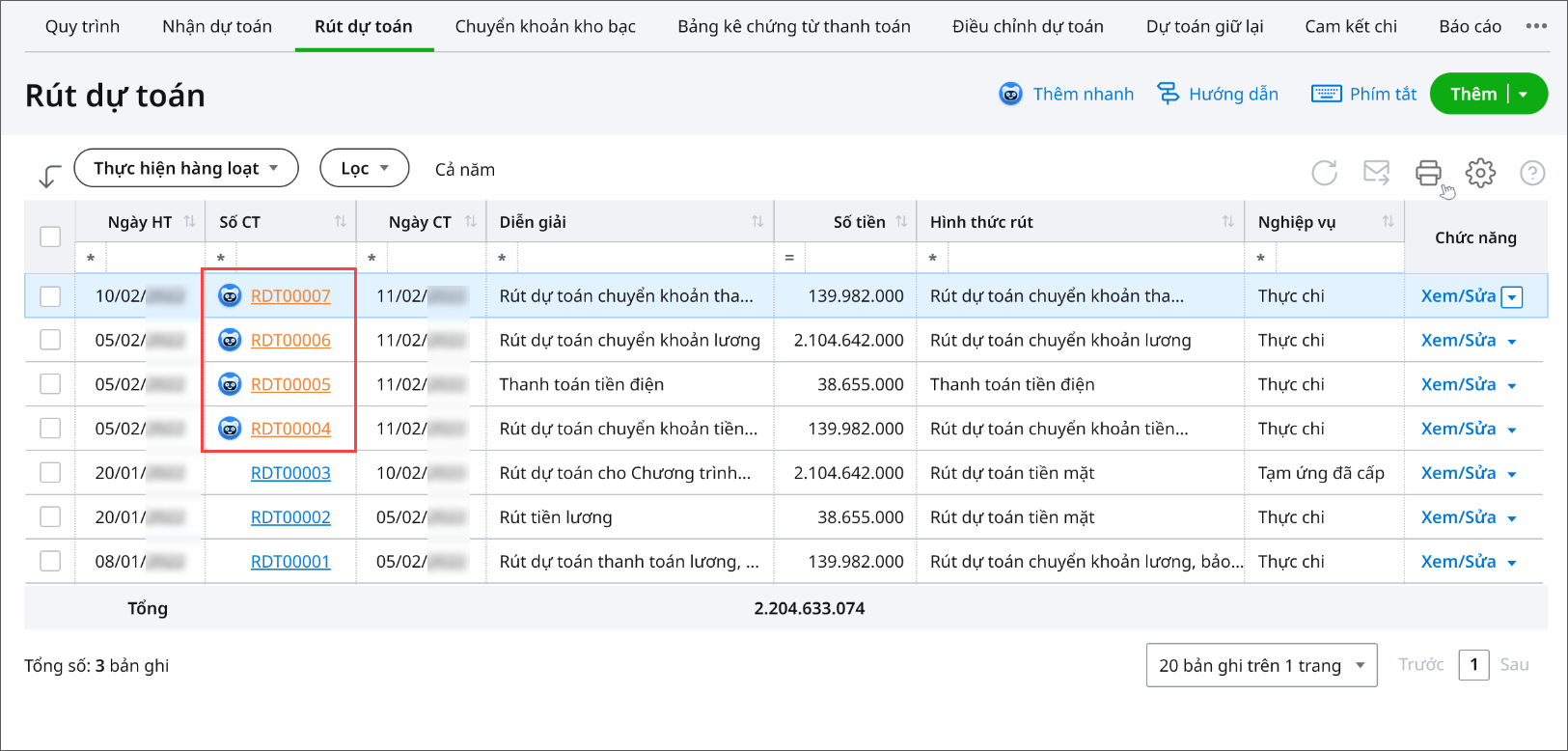Image resolution: width=1568 pixels, height=751 pixels.
Task: Open the 20 bản ghi trên 1 trang selector
Action: point(1261,665)
